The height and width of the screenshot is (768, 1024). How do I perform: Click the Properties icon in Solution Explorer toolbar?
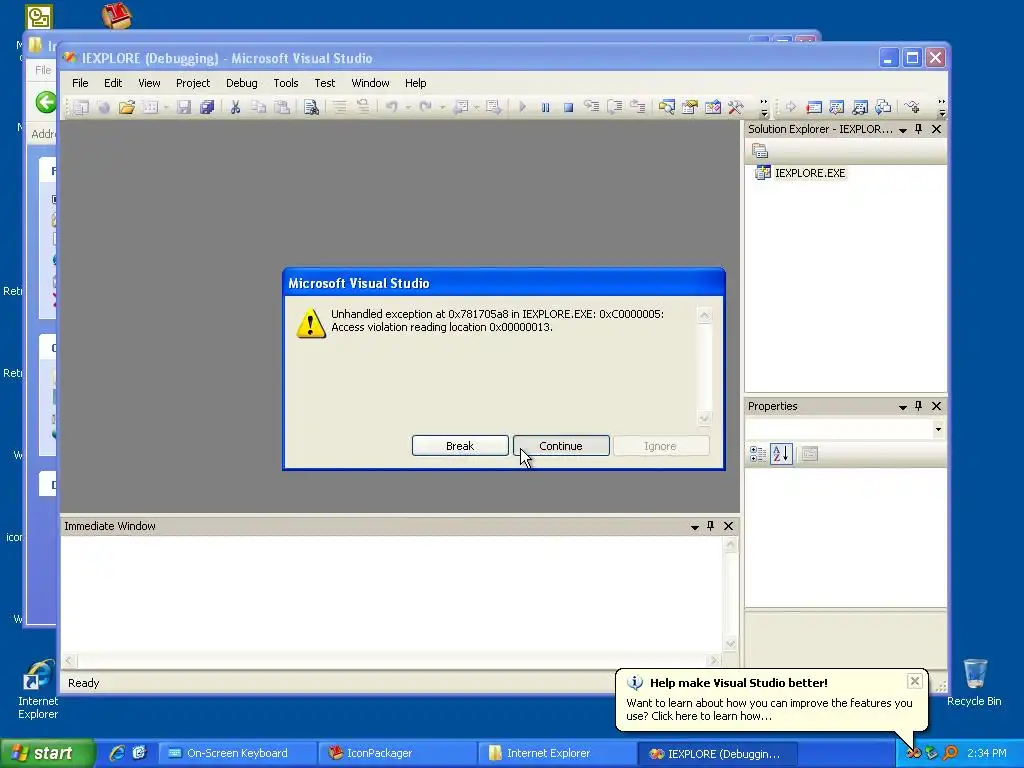tap(760, 152)
